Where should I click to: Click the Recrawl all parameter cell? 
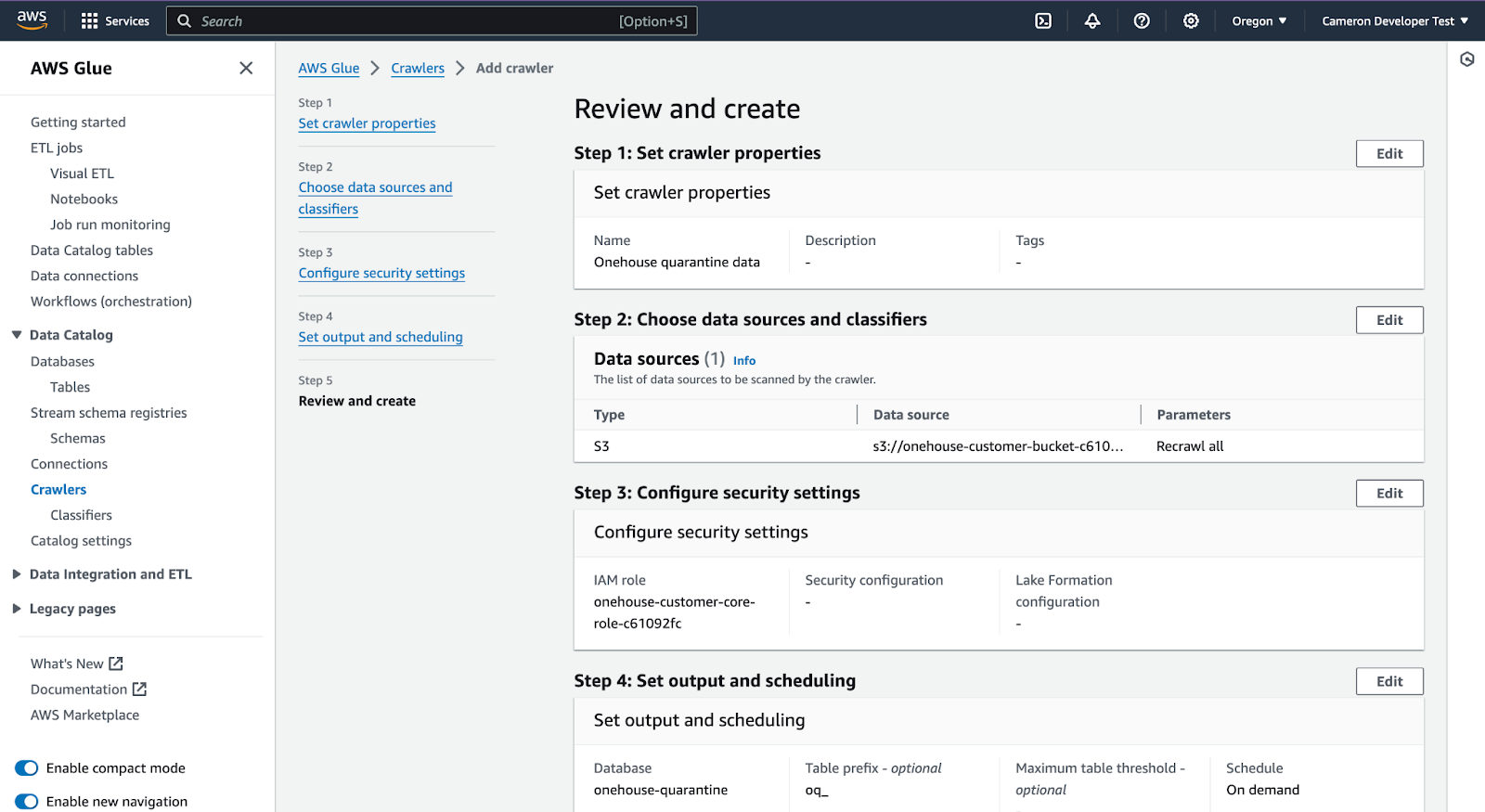tap(1190, 446)
